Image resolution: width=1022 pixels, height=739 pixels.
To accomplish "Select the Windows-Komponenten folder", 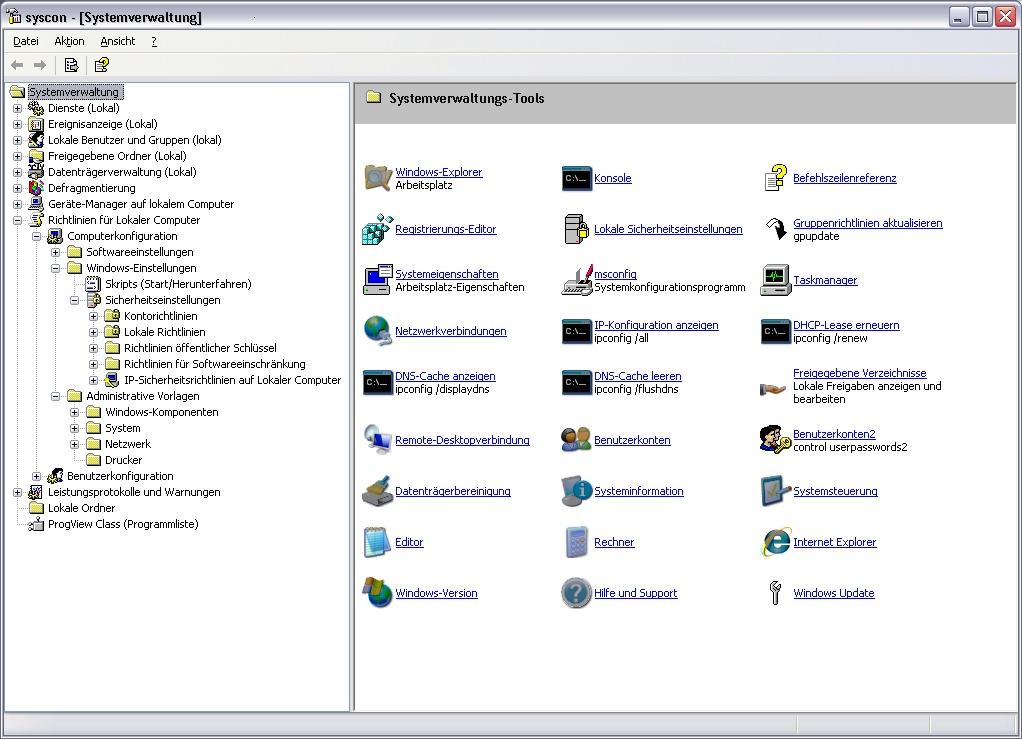I will pos(162,412).
